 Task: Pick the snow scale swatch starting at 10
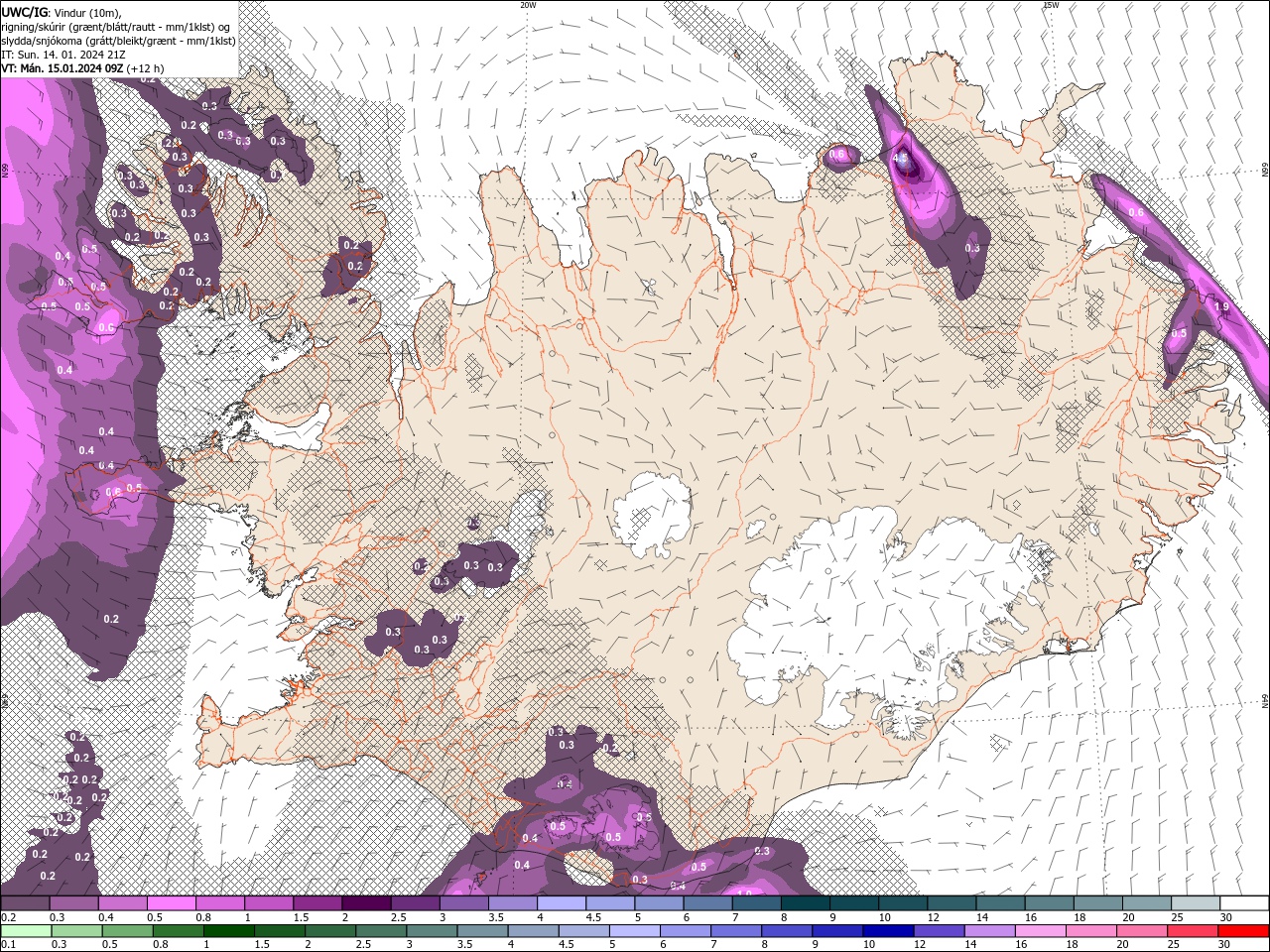tap(903, 903)
